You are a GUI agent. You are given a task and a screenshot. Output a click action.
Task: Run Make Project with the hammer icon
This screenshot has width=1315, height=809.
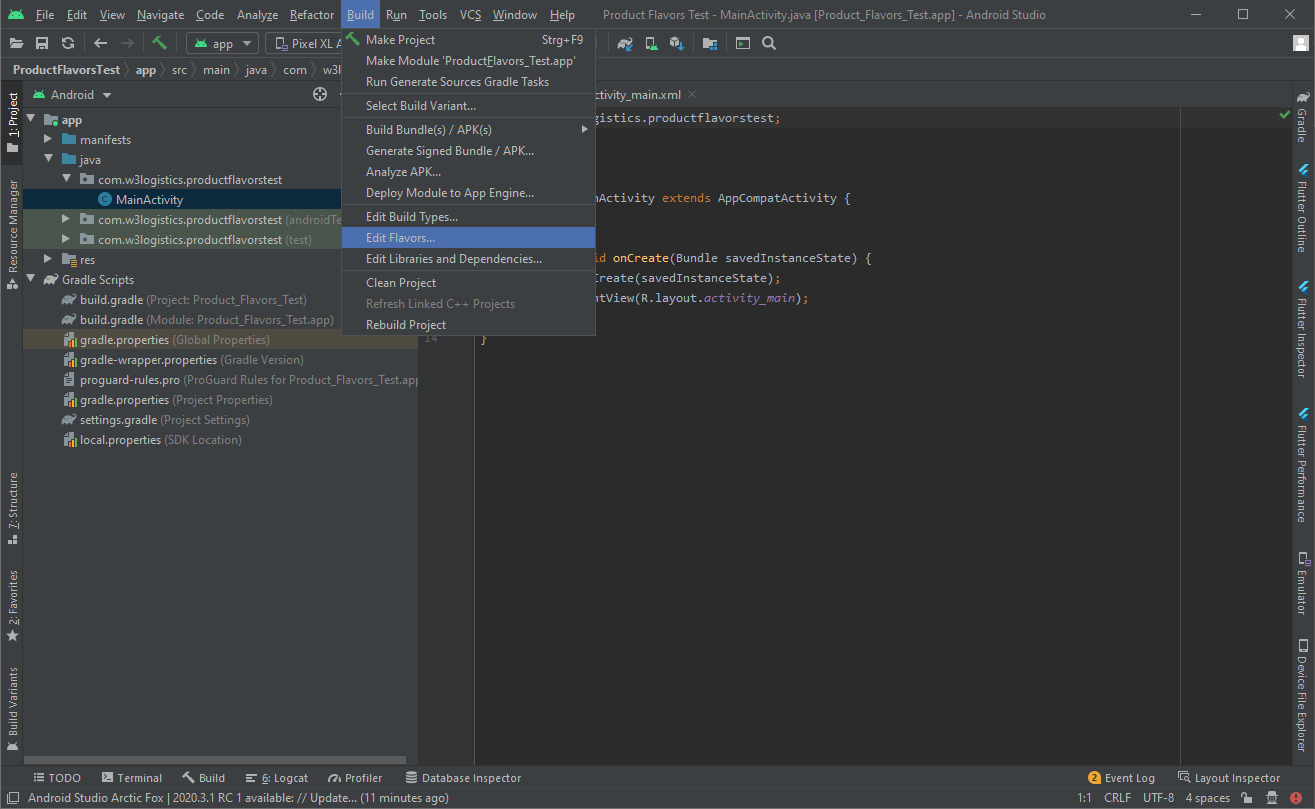(x=160, y=43)
